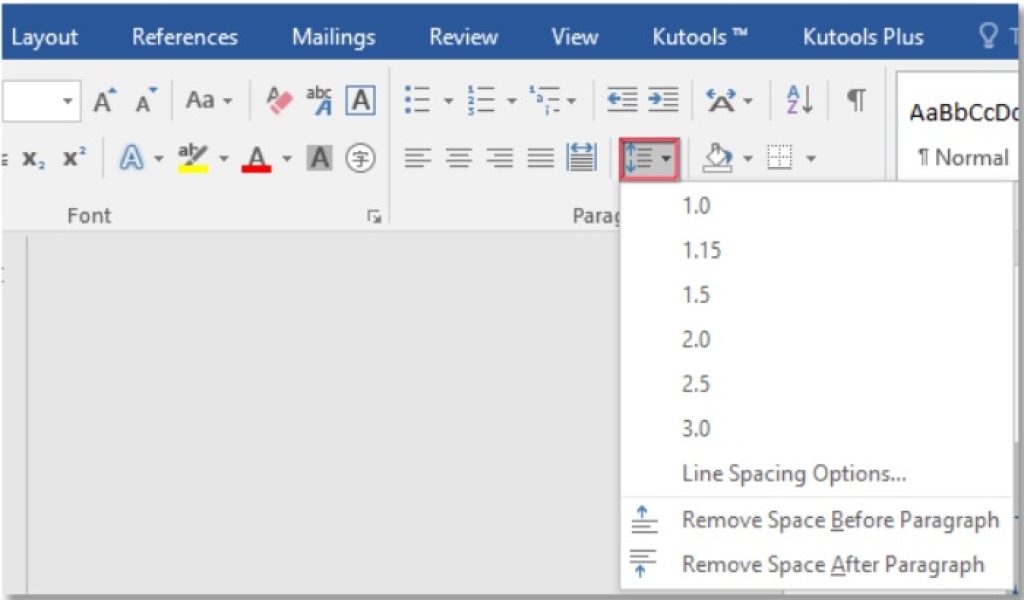Open the Borders dropdown arrow

point(810,157)
